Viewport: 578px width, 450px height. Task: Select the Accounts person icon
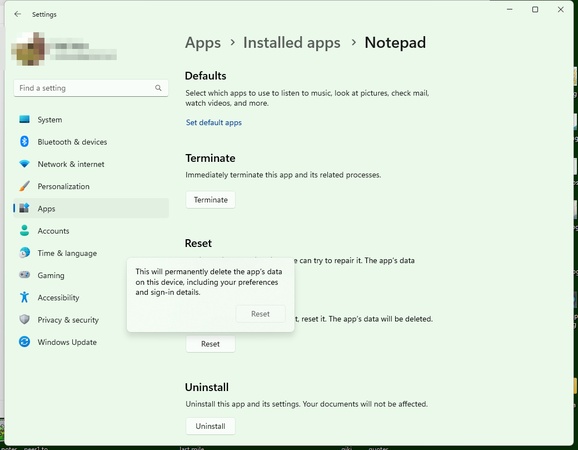click(24, 230)
